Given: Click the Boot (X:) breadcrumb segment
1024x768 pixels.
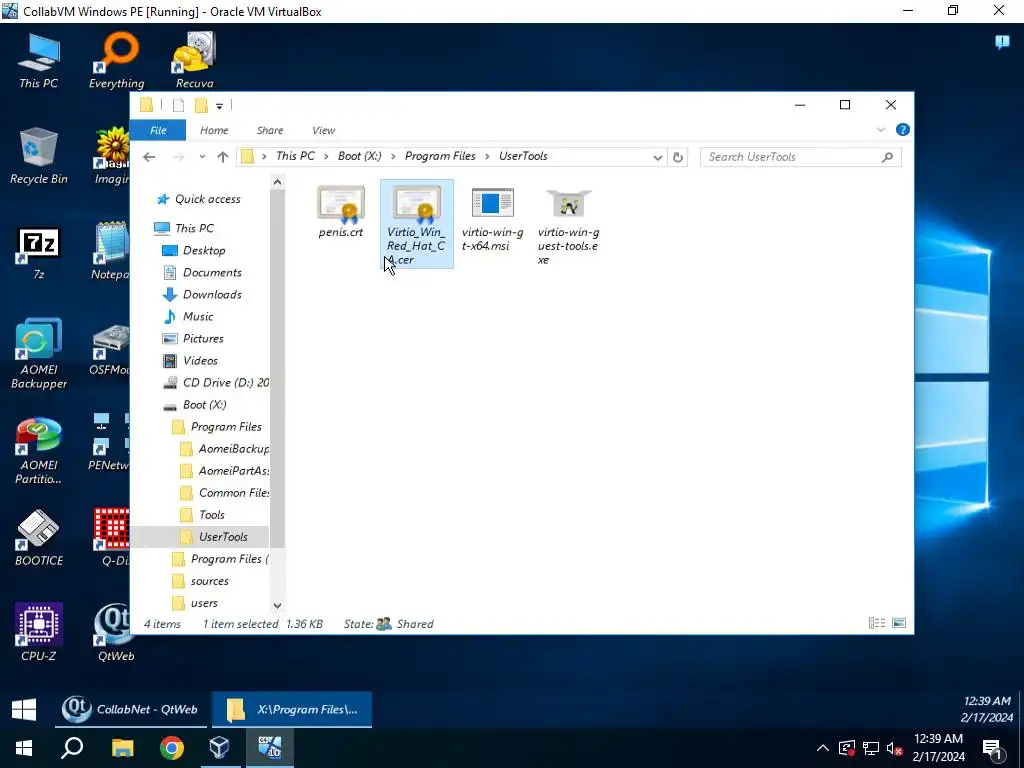Looking at the screenshot, I should (x=359, y=156).
